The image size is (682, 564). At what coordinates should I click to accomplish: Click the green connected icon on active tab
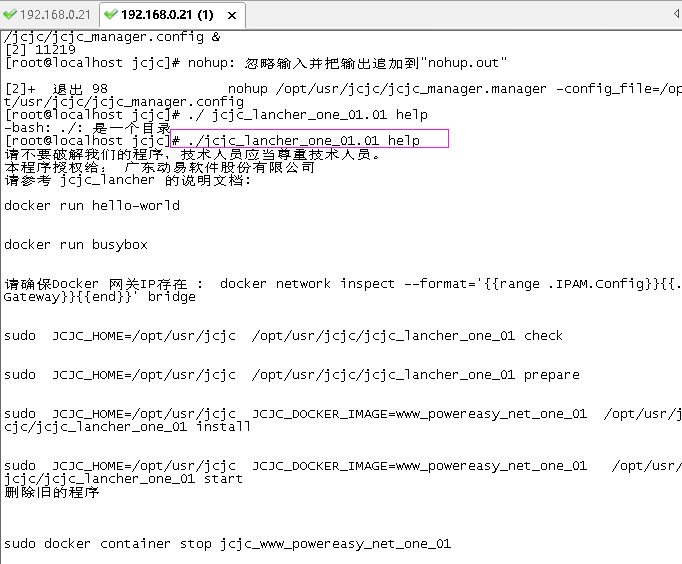tap(111, 14)
